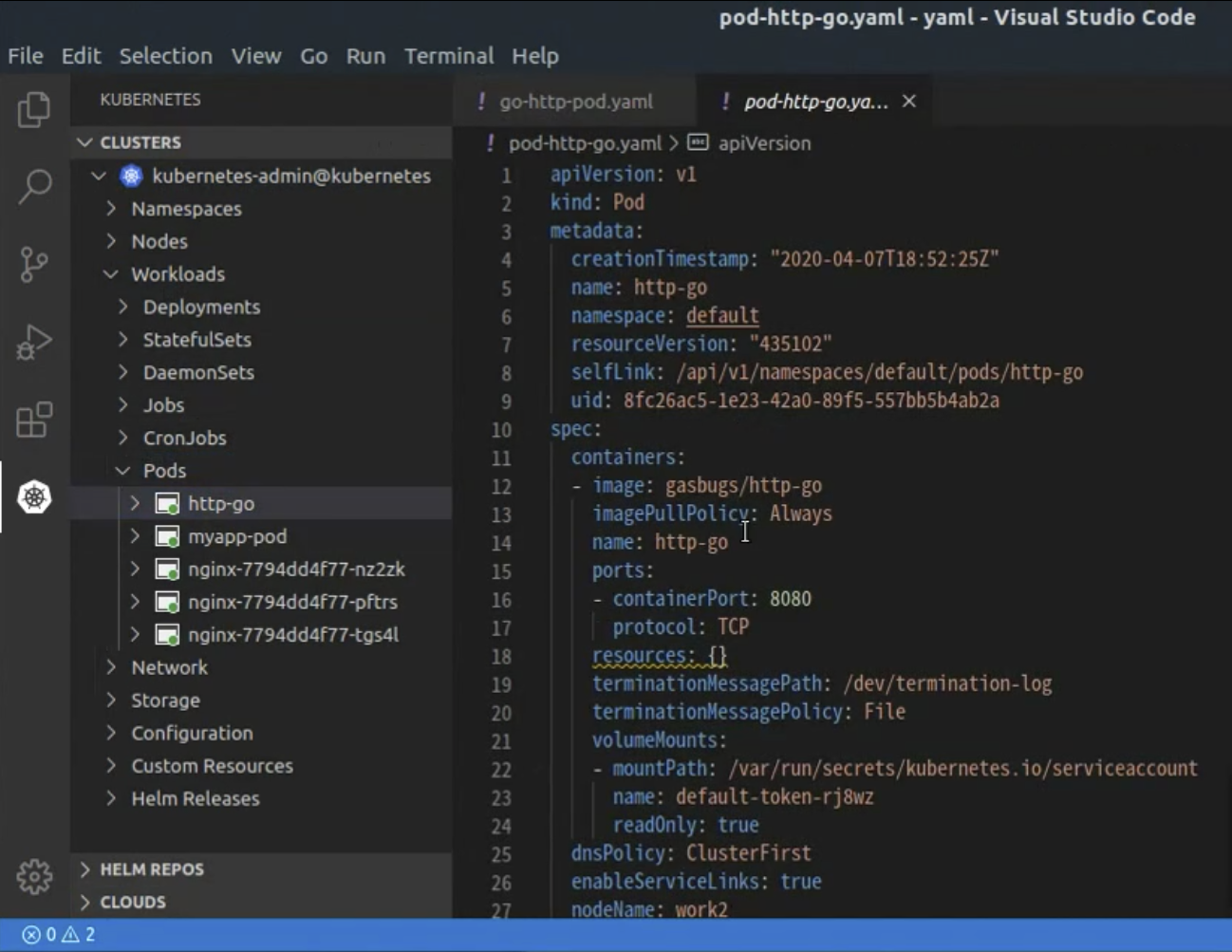Viewport: 1232px width, 952px height.
Task: Select pod nginx-7794dd4f77-pftrs
Action: click(x=261, y=603)
